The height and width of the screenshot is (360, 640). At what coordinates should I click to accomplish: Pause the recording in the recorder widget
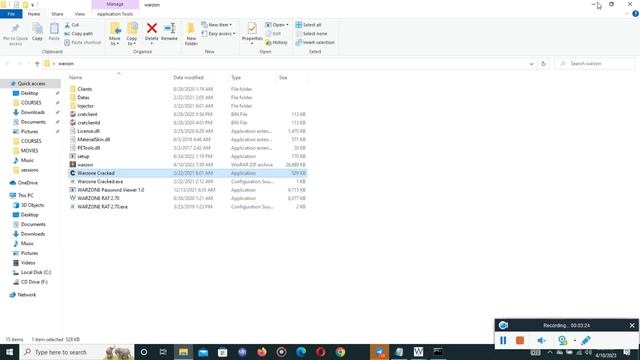tap(503, 340)
